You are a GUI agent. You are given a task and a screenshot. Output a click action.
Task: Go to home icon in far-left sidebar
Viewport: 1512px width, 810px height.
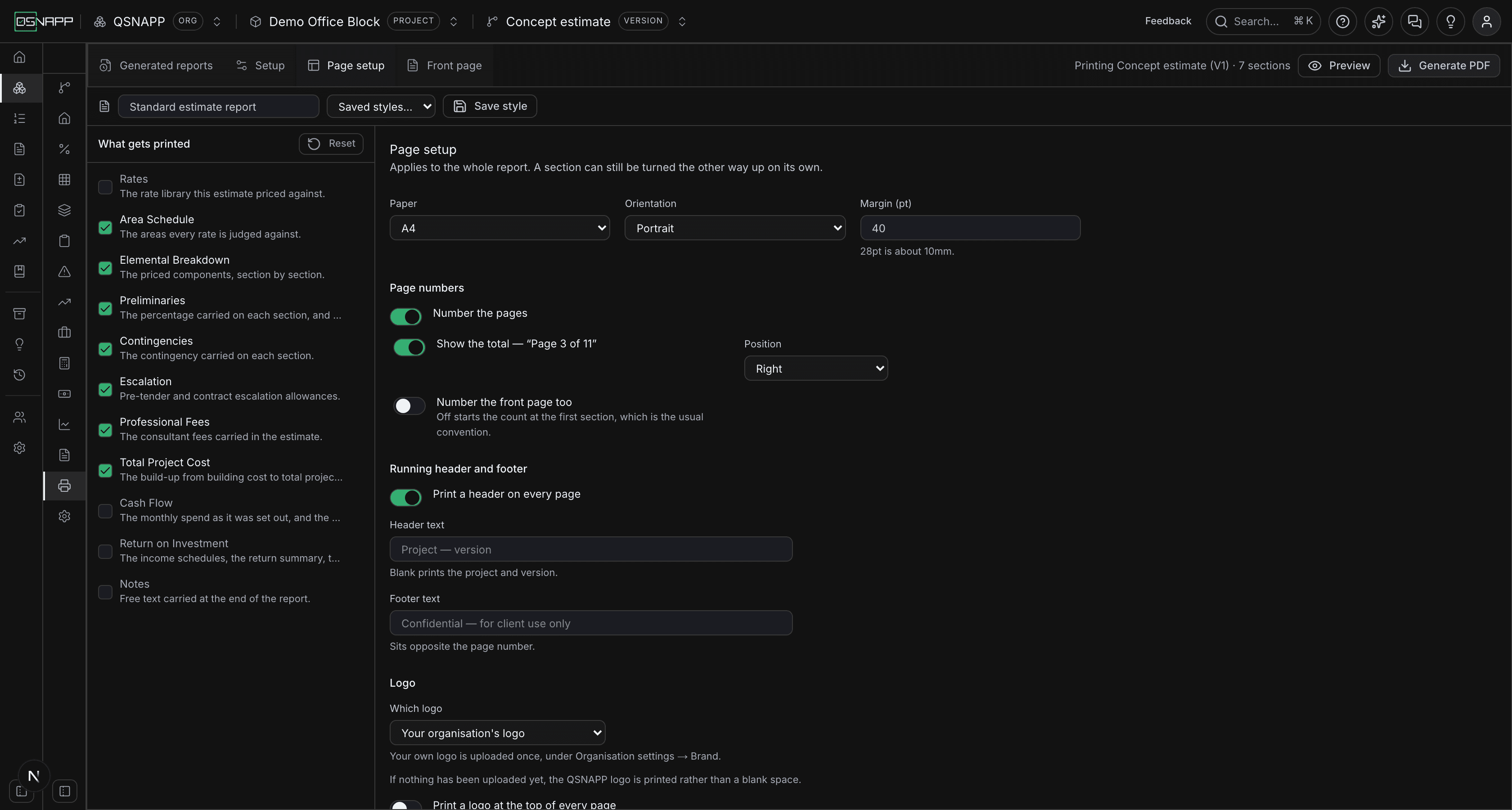click(19, 57)
